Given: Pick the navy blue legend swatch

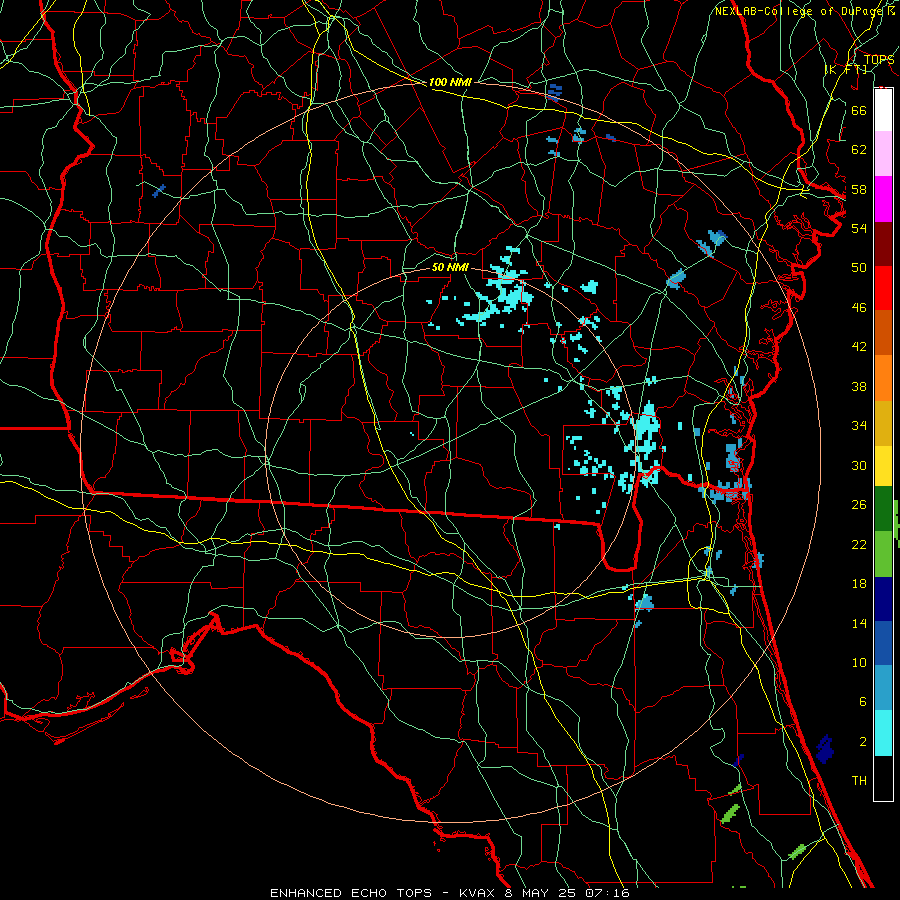Looking at the screenshot, I should 883,599.
